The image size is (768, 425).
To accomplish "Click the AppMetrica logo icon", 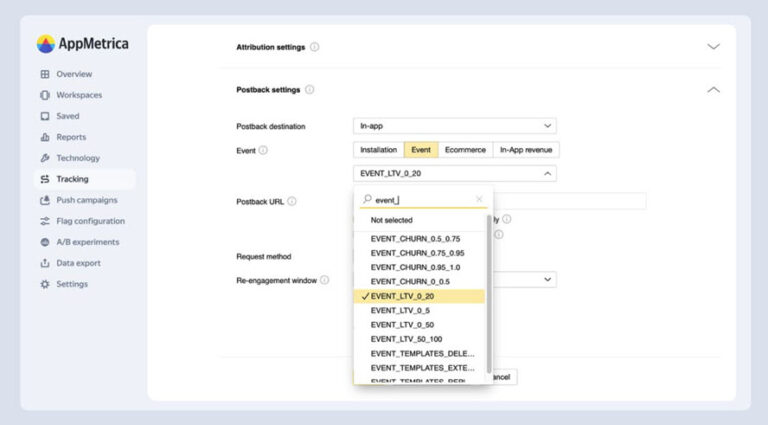I will click(46, 44).
